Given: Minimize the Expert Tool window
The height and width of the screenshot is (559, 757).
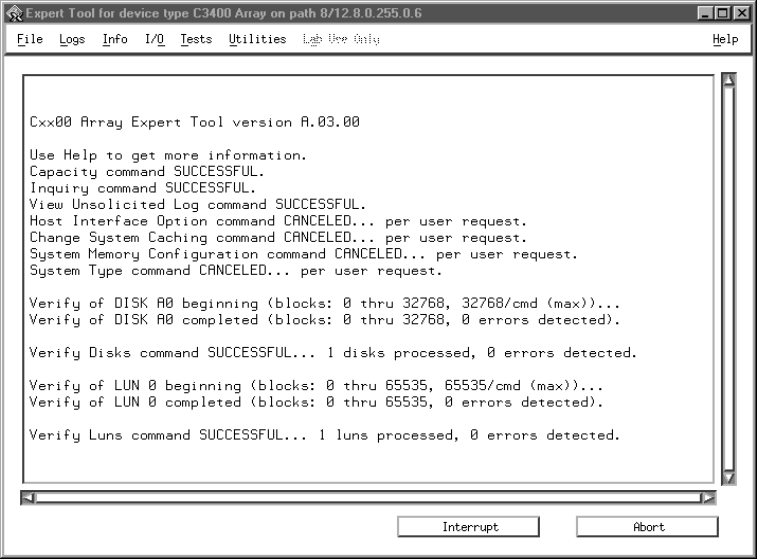Looking at the screenshot, I should tap(705, 13).
